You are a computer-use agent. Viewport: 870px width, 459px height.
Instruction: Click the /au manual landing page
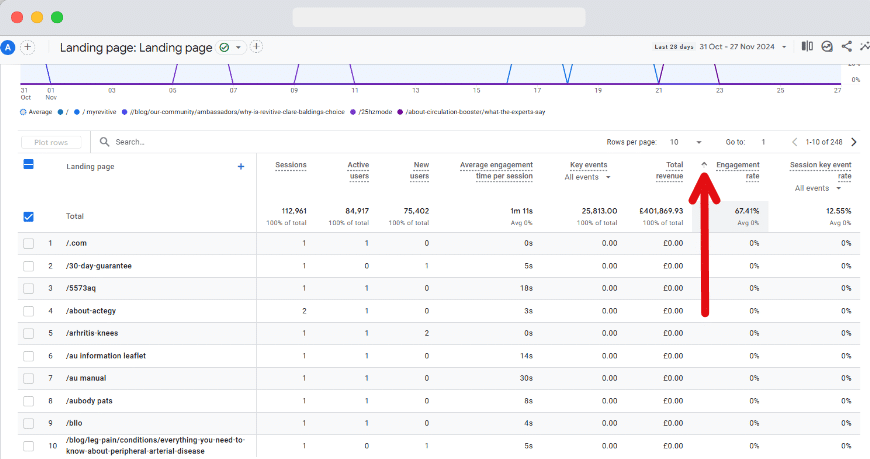point(86,378)
